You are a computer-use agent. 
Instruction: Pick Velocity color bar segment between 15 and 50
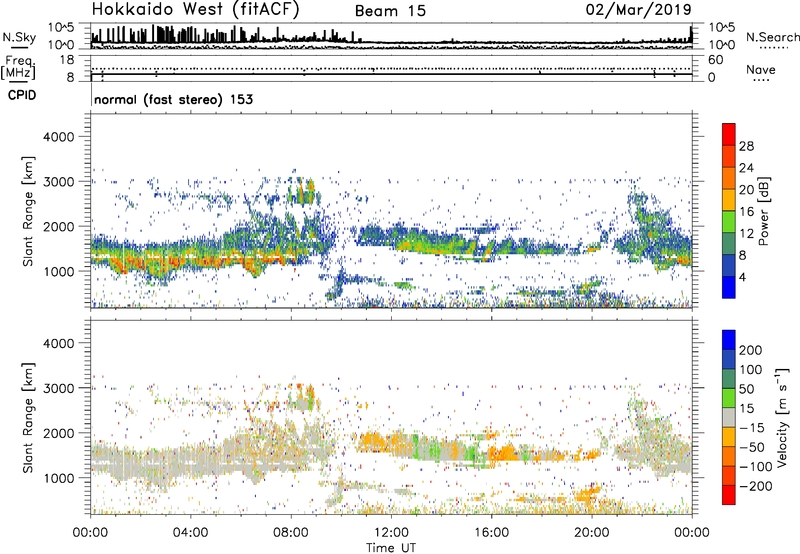point(729,398)
